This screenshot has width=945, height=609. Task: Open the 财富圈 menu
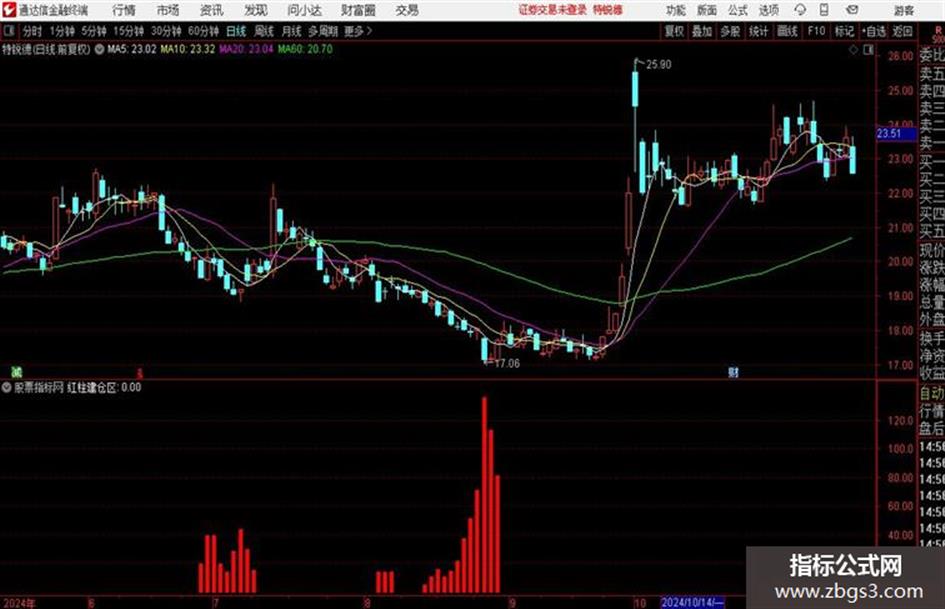tap(358, 10)
